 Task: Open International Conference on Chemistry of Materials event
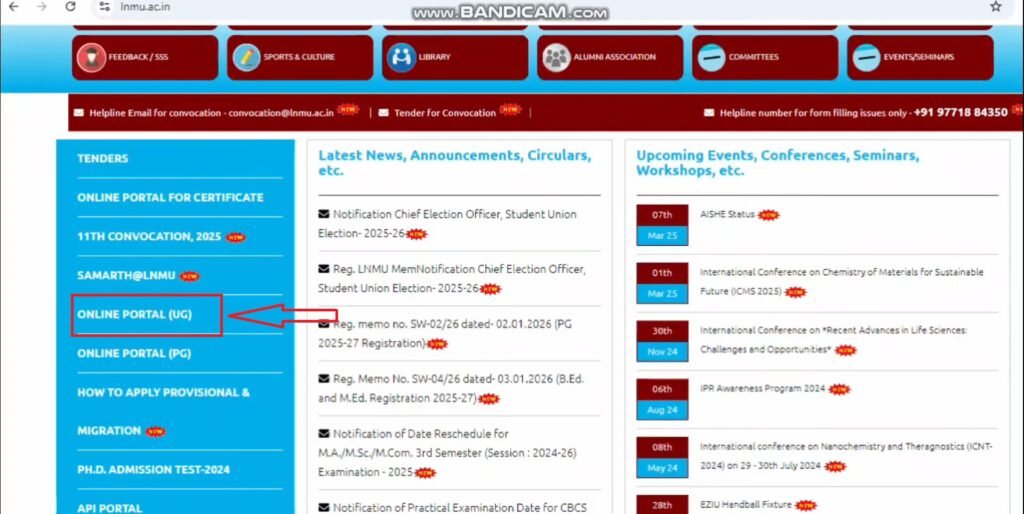(x=842, y=281)
